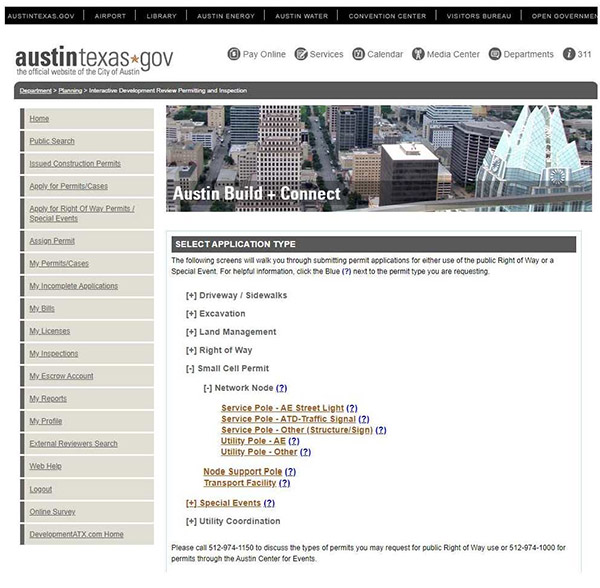600x588 pixels.
Task: Expand the Excavation category
Action: 191,314
